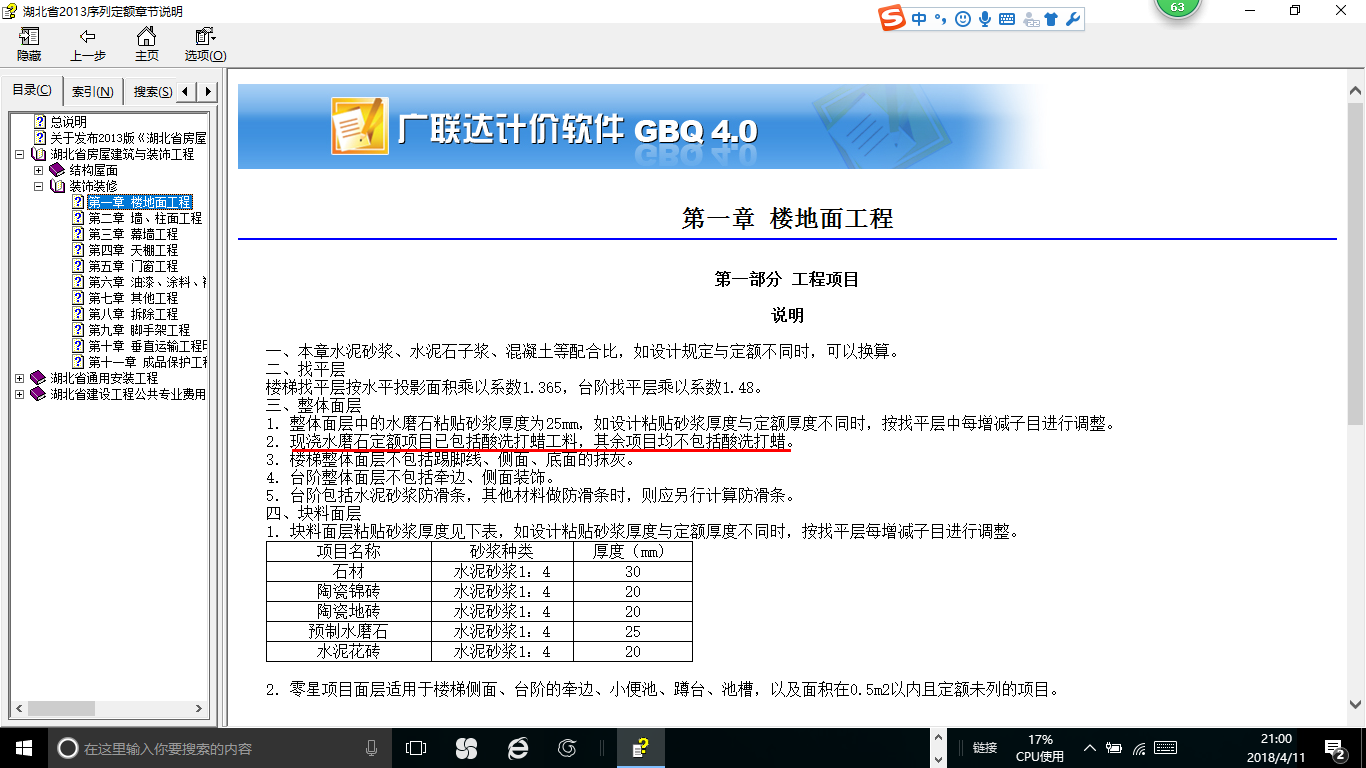Click the 隐藏 (Hide) toolbar button
The height and width of the screenshot is (768, 1366).
pos(29,45)
